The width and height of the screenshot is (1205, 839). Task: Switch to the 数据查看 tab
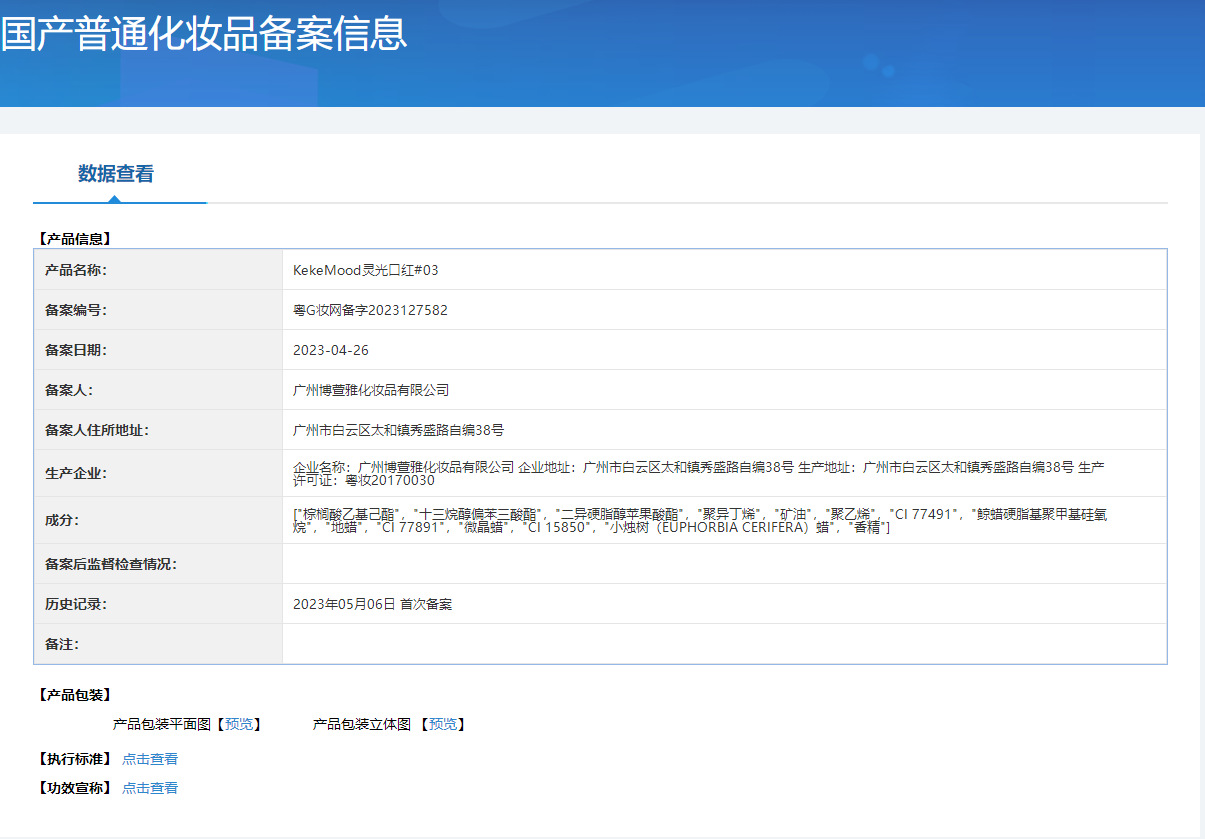pyautogui.click(x=116, y=174)
